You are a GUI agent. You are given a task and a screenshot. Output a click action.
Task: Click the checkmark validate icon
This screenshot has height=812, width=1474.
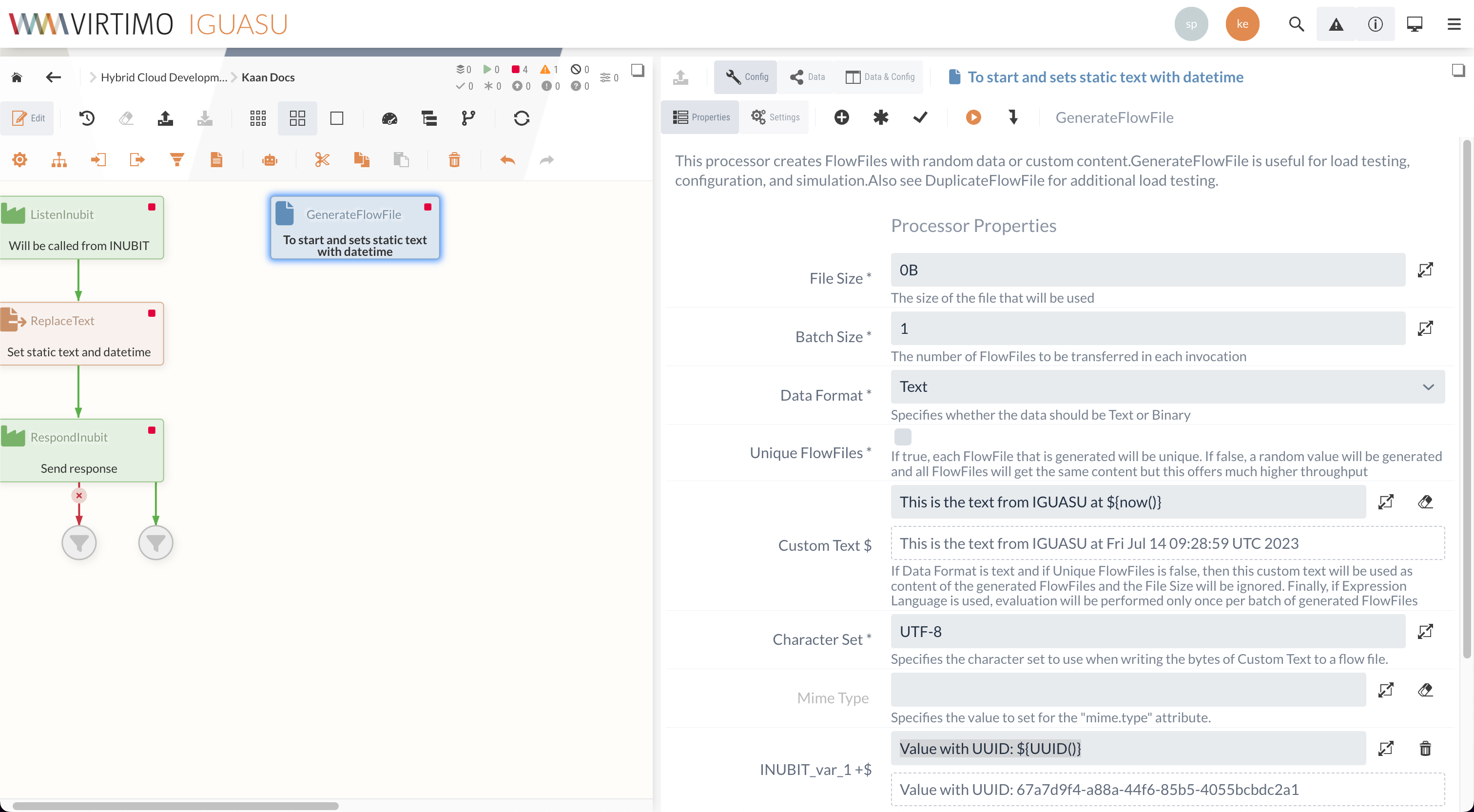click(921, 117)
